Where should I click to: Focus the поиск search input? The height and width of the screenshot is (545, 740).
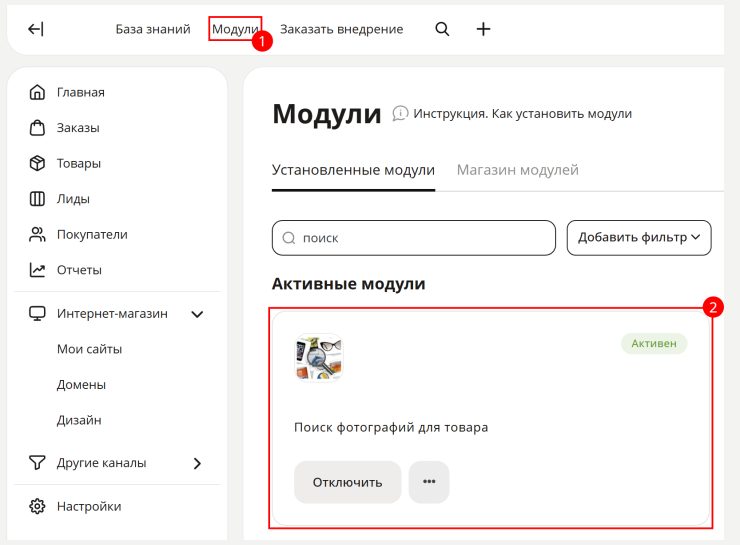coord(414,238)
